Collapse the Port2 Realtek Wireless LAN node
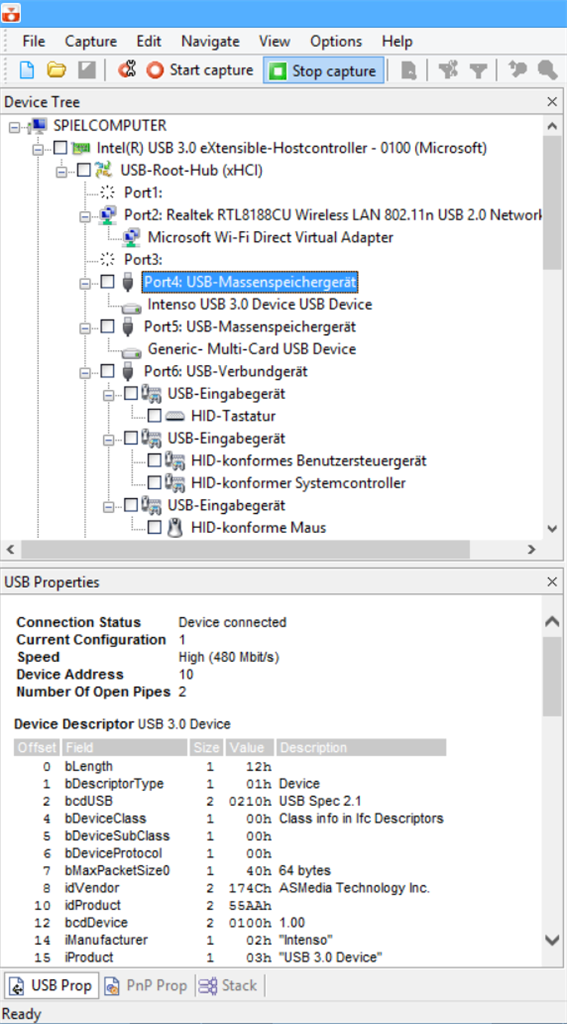This screenshot has height=1024, width=567. 86,215
